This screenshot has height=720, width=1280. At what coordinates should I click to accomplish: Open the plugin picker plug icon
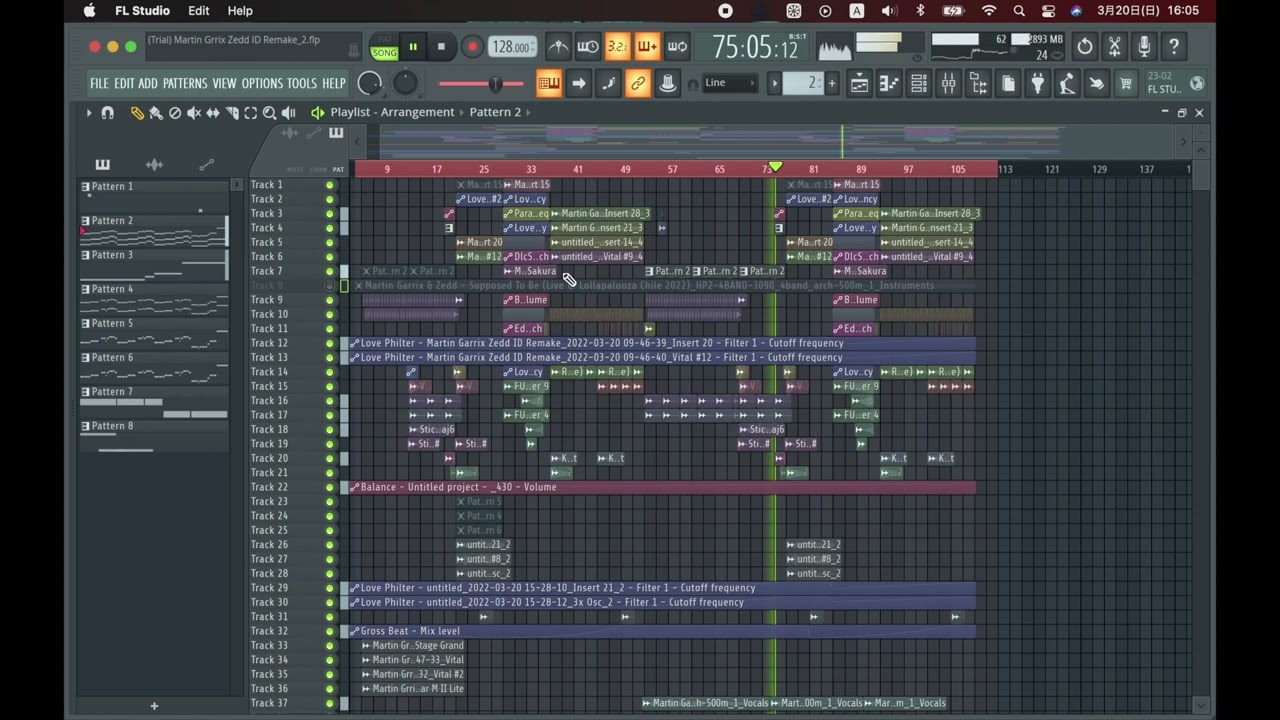1038,84
